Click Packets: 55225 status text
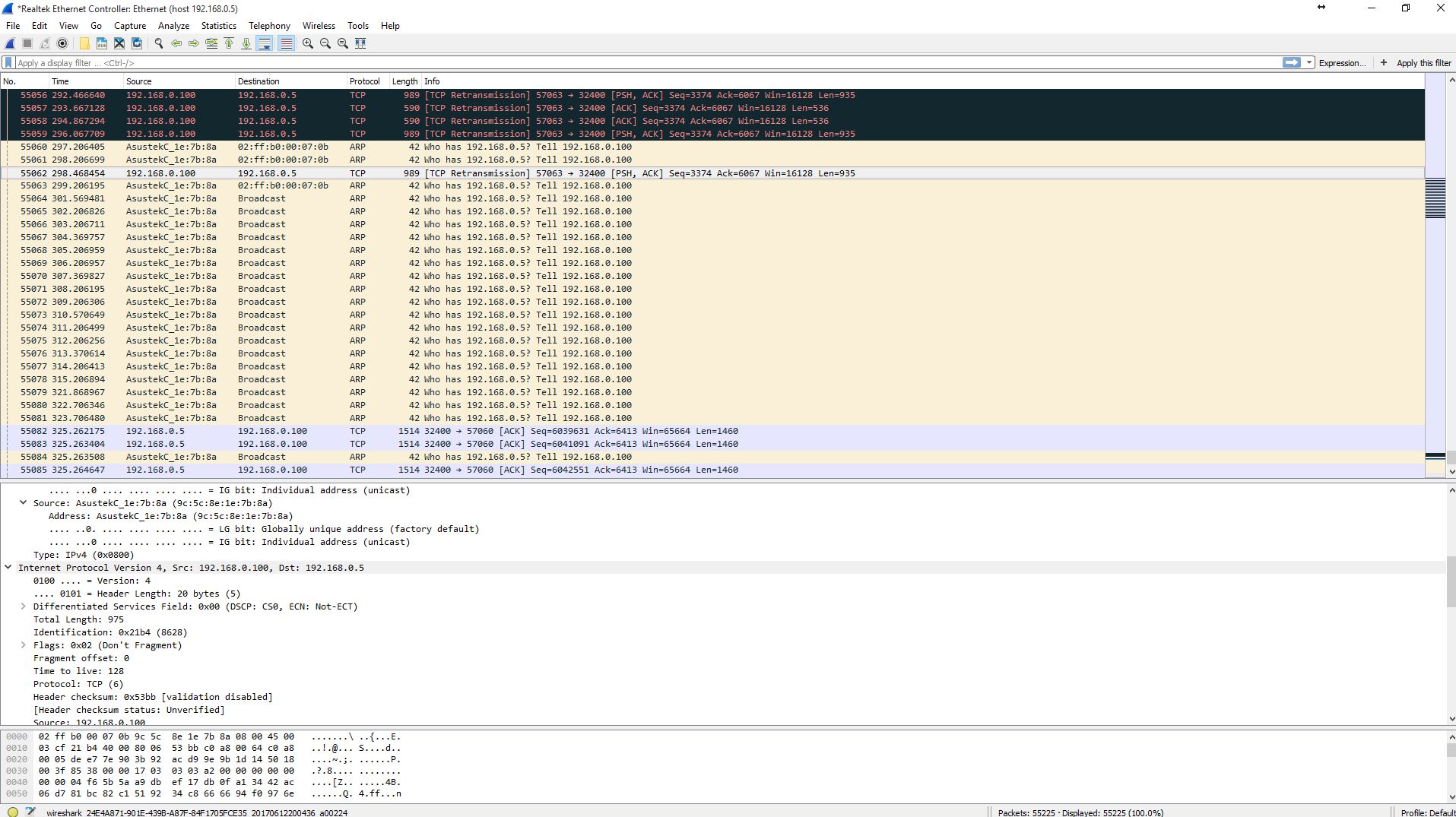The height and width of the screenshot is (817, 1456). point(1026,812)
